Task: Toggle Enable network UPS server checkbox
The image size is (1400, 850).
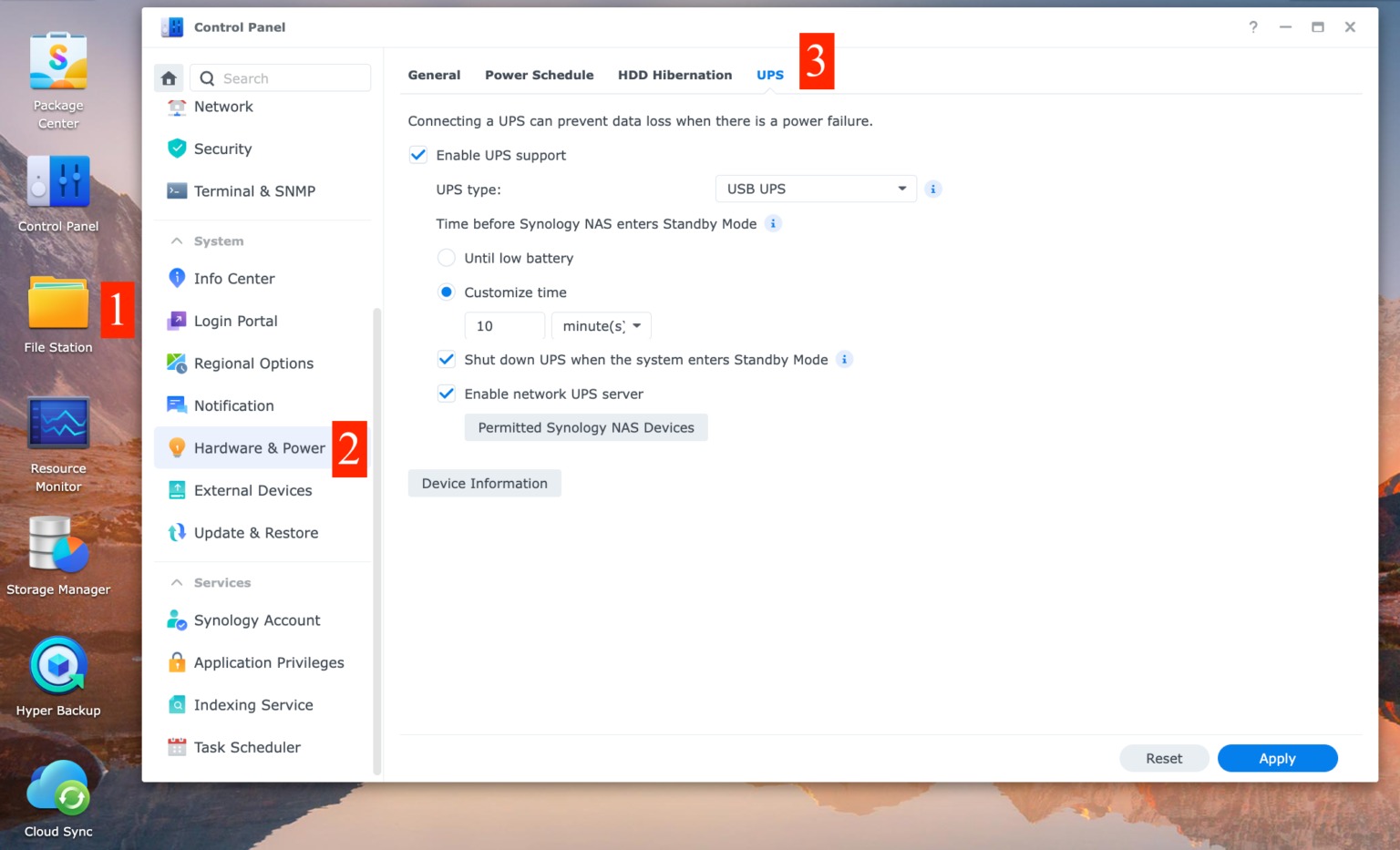Action: point(447,394)
